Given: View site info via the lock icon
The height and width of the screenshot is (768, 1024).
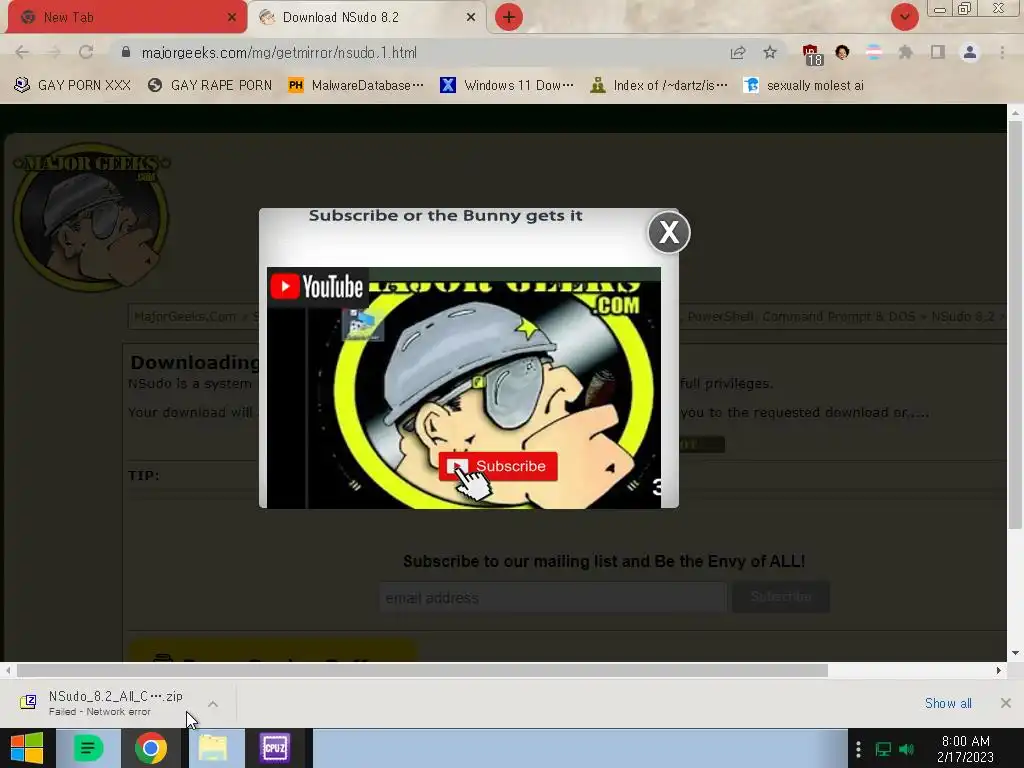Looking at the screenshot, I should [x=126, y=52].
